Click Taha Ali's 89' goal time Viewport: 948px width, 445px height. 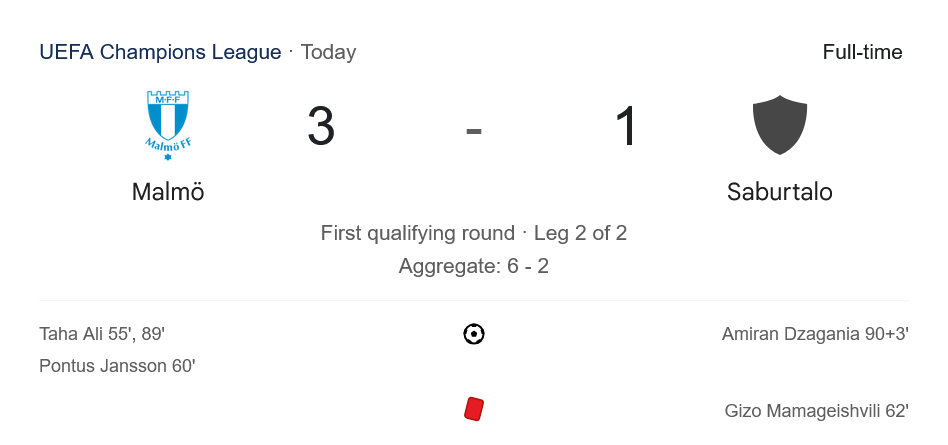point(152,334)
